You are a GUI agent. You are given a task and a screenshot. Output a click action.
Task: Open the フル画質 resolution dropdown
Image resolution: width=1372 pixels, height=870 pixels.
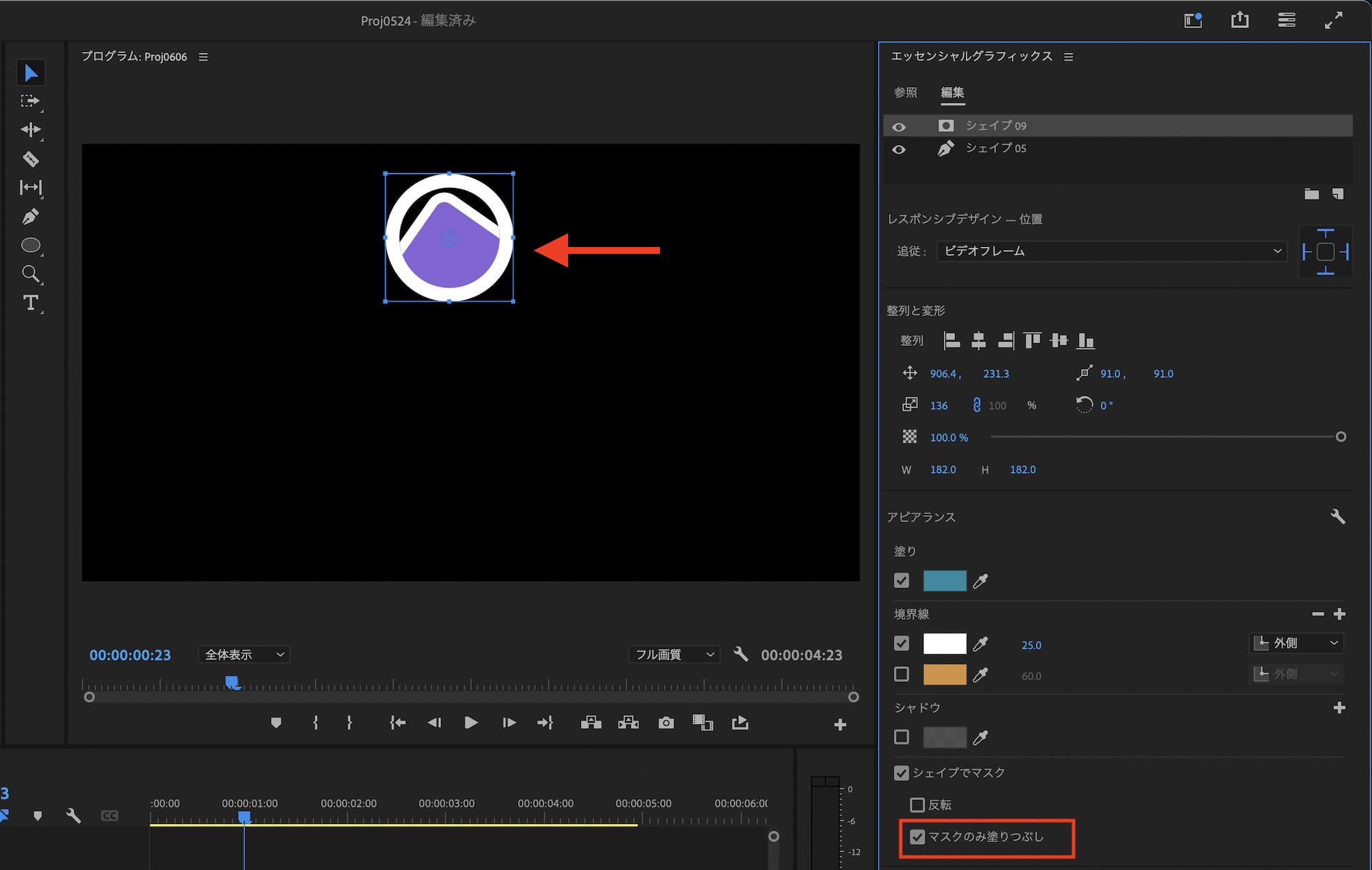click(x=674, y=655)
